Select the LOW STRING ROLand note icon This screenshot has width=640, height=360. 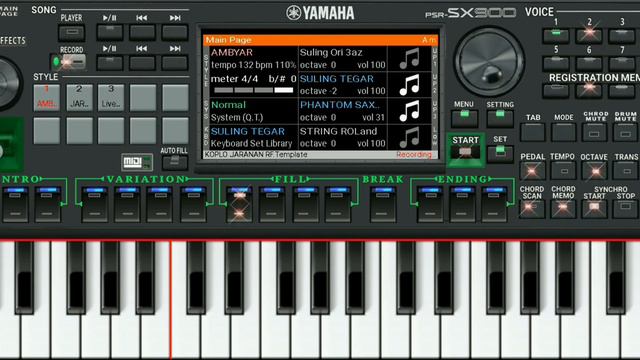409,137
